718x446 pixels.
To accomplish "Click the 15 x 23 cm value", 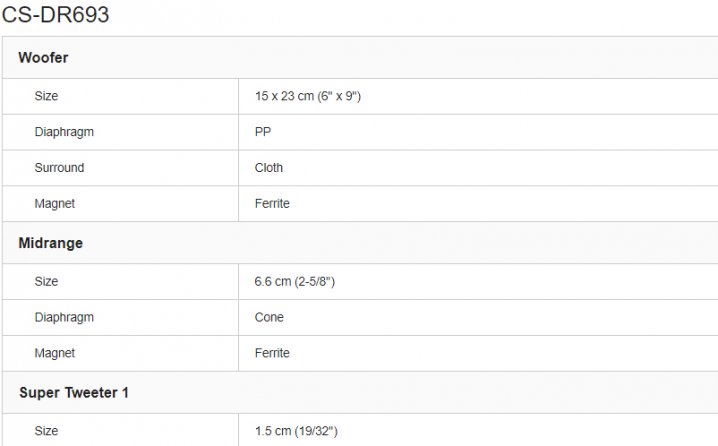I will pyautogui.click(x=308, y=96).
